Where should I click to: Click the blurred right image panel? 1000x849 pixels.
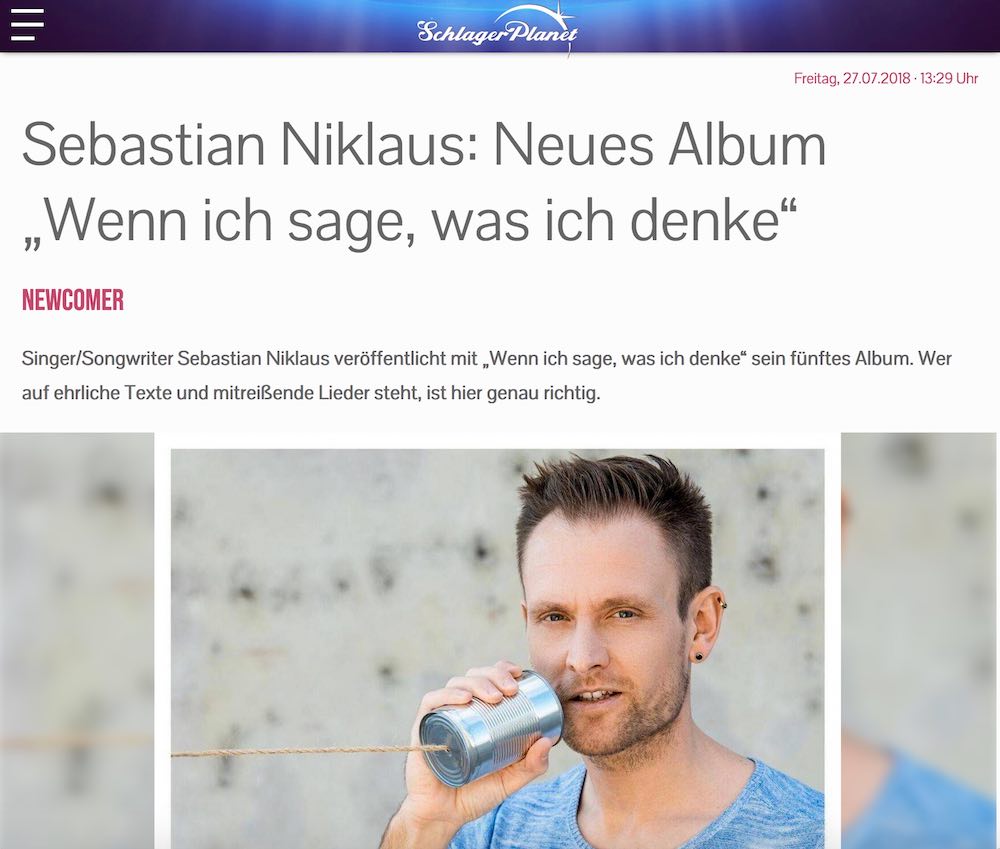(918, 640)
